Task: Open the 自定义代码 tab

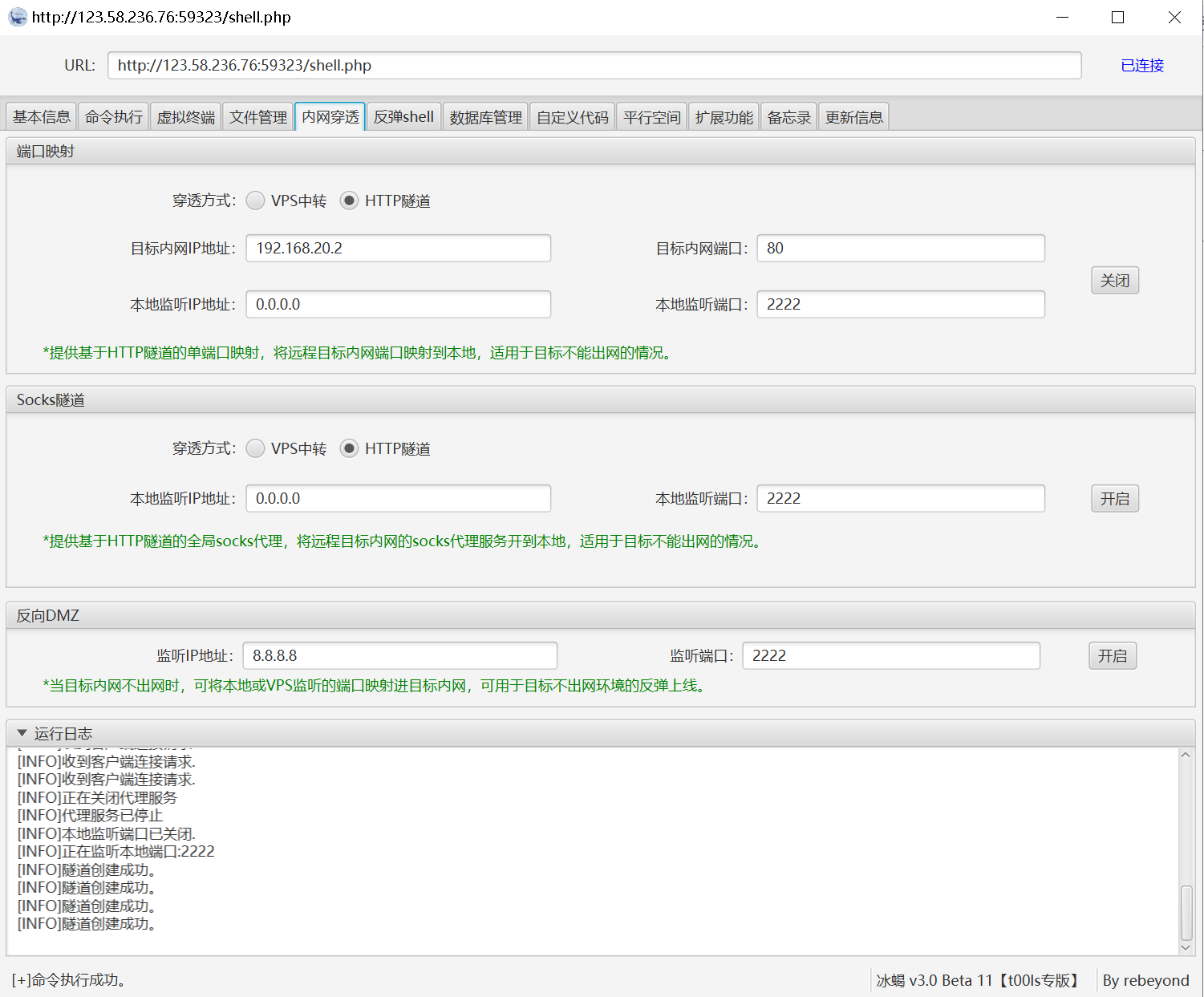Action: tap(573, 117)
